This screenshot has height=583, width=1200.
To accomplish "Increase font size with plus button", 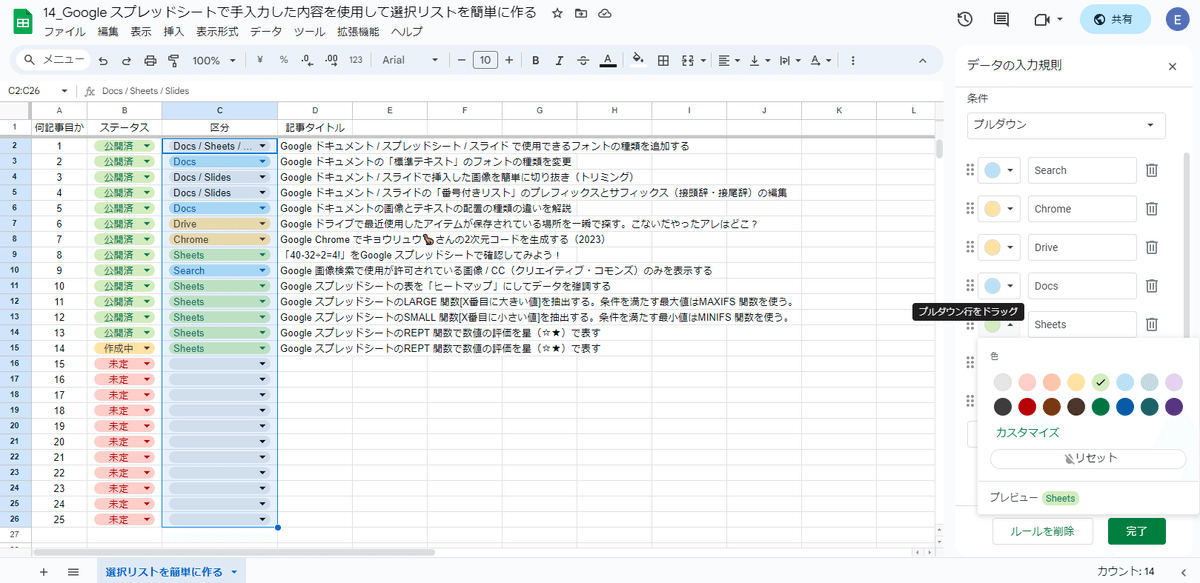I will tap(509, 60).
